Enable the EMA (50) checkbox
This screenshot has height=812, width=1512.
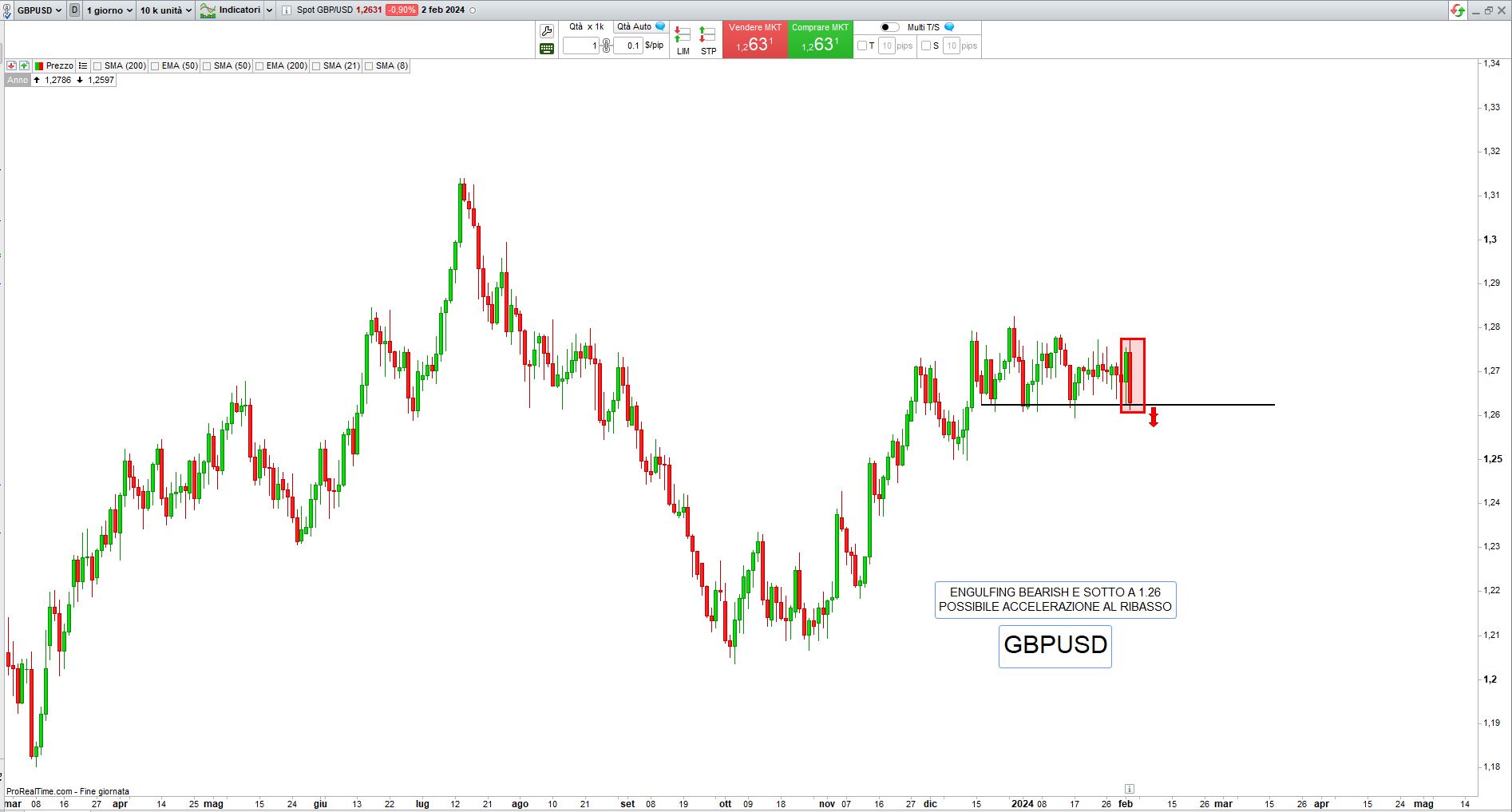(x=155, y=66)
